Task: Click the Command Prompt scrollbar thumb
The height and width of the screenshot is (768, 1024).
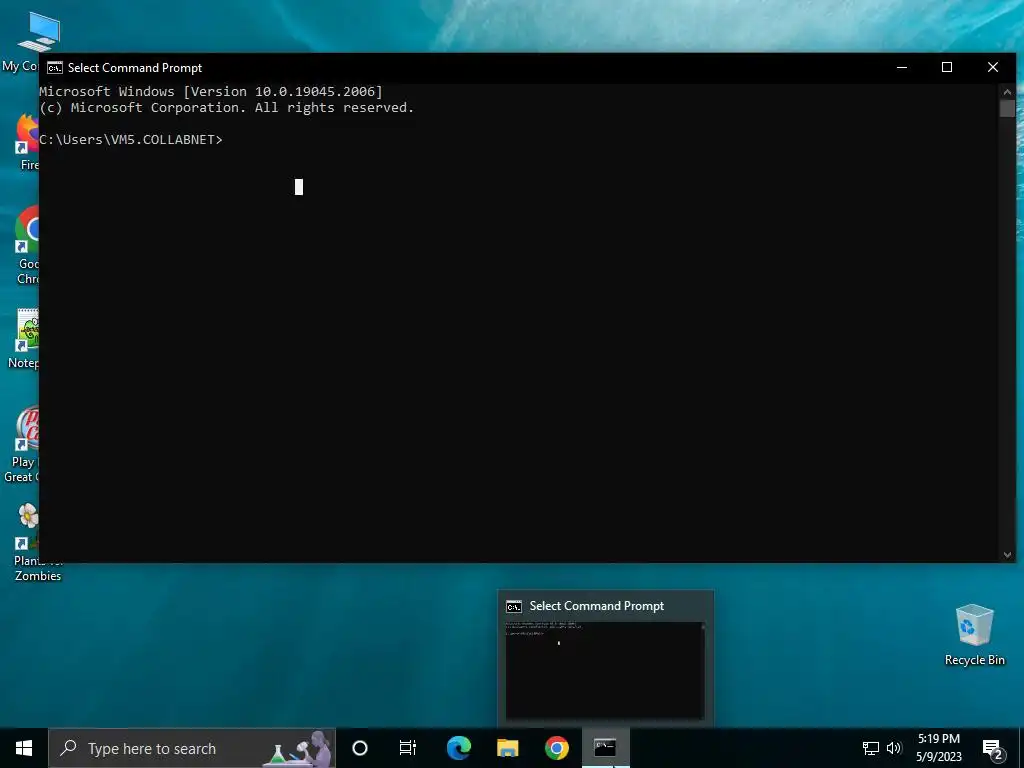Action: 1007,108
